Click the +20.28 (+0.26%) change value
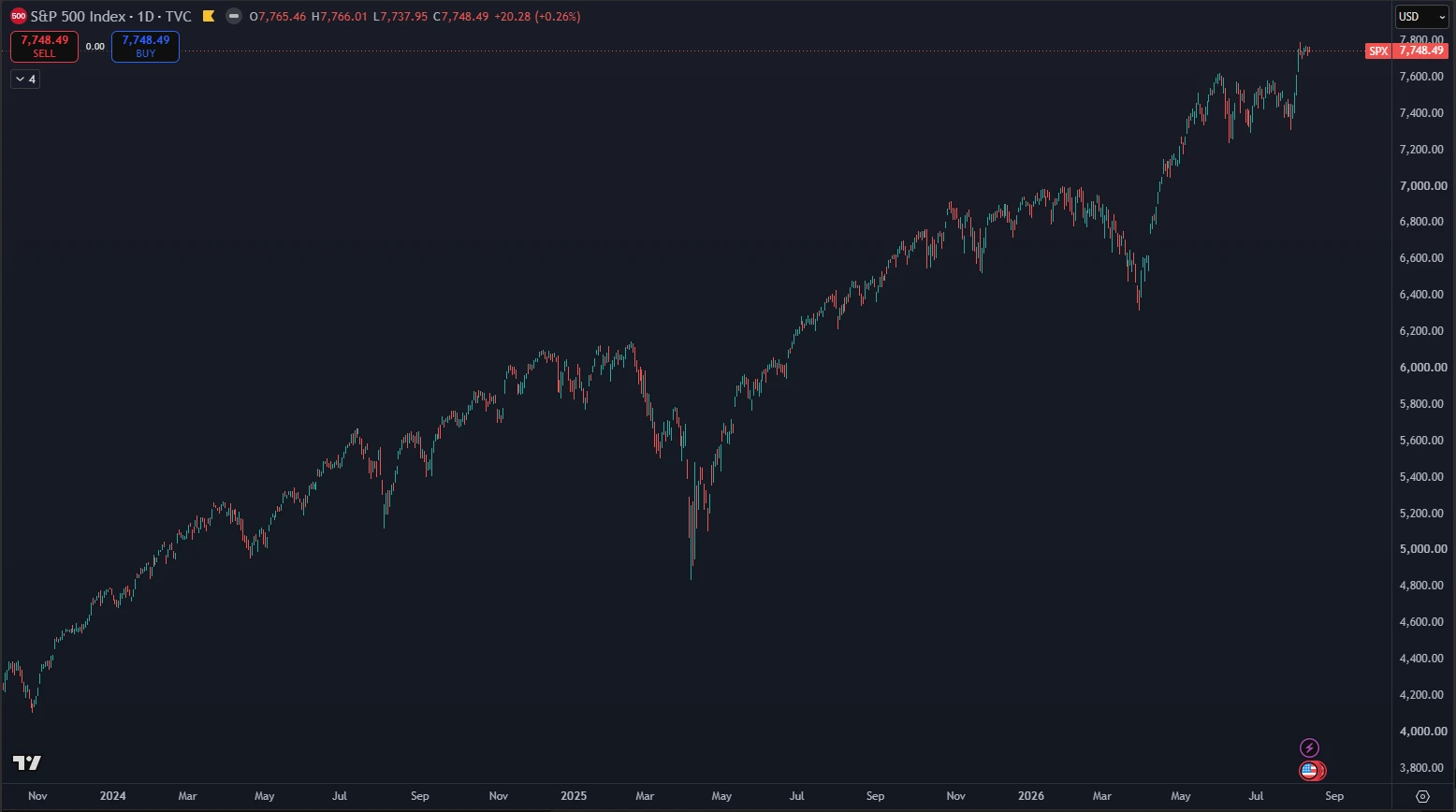 (x=537, y=17)
